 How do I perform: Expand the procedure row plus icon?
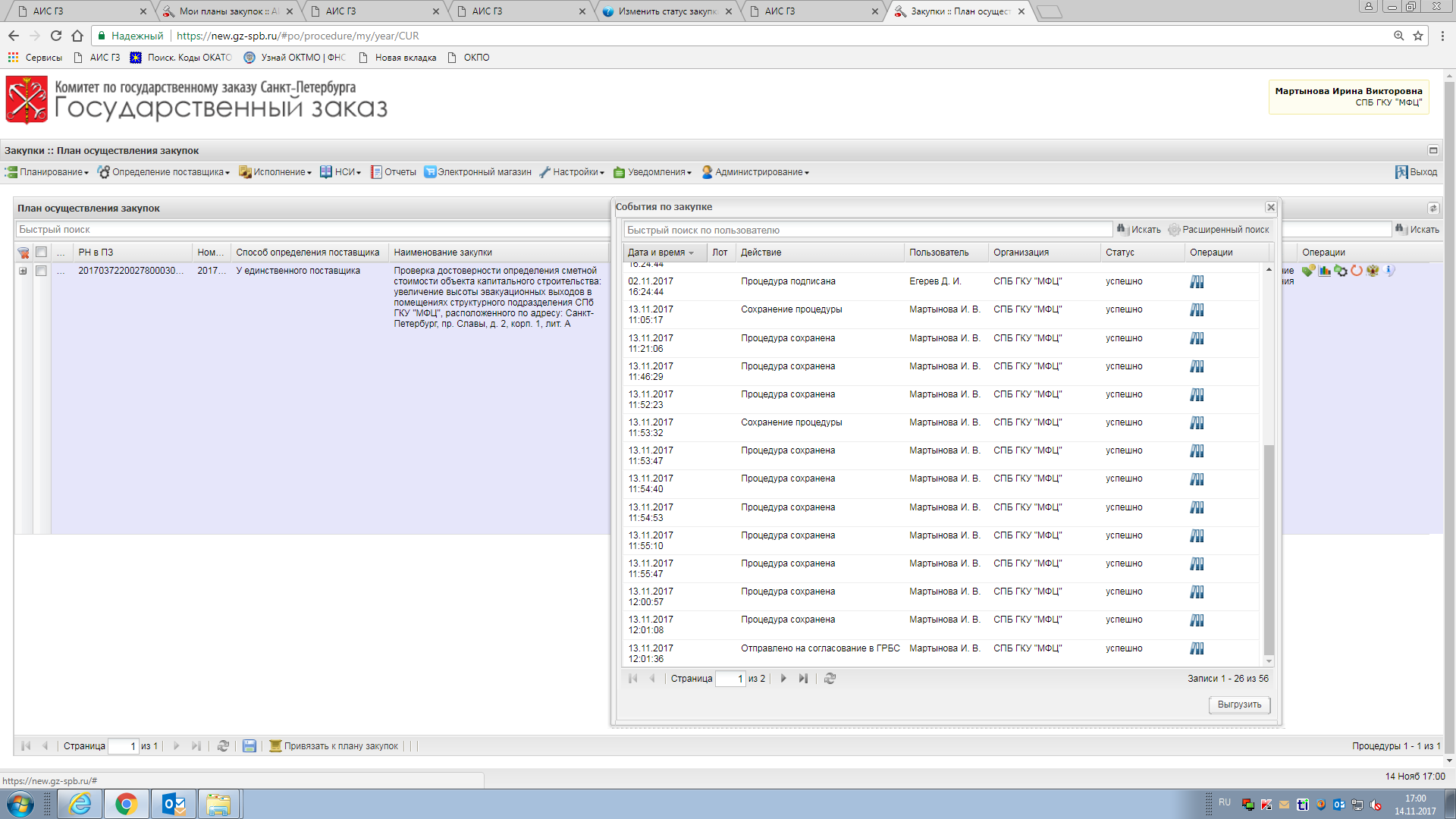(x=23, y=271)
